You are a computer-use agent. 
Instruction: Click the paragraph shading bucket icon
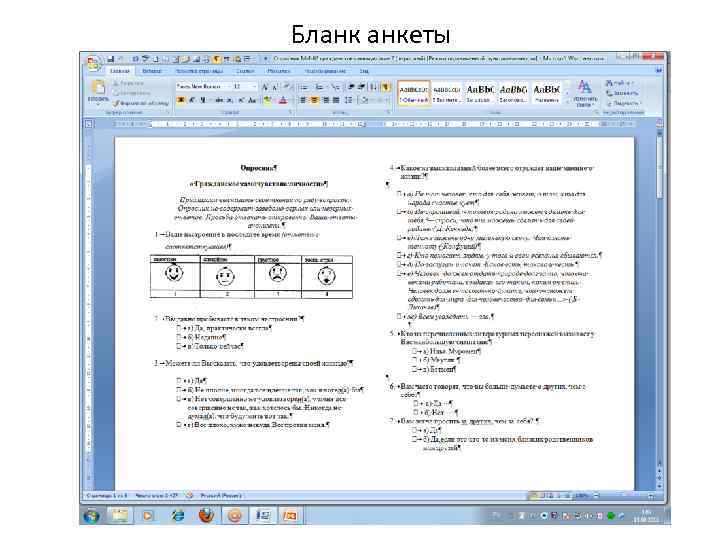point(364,100)
